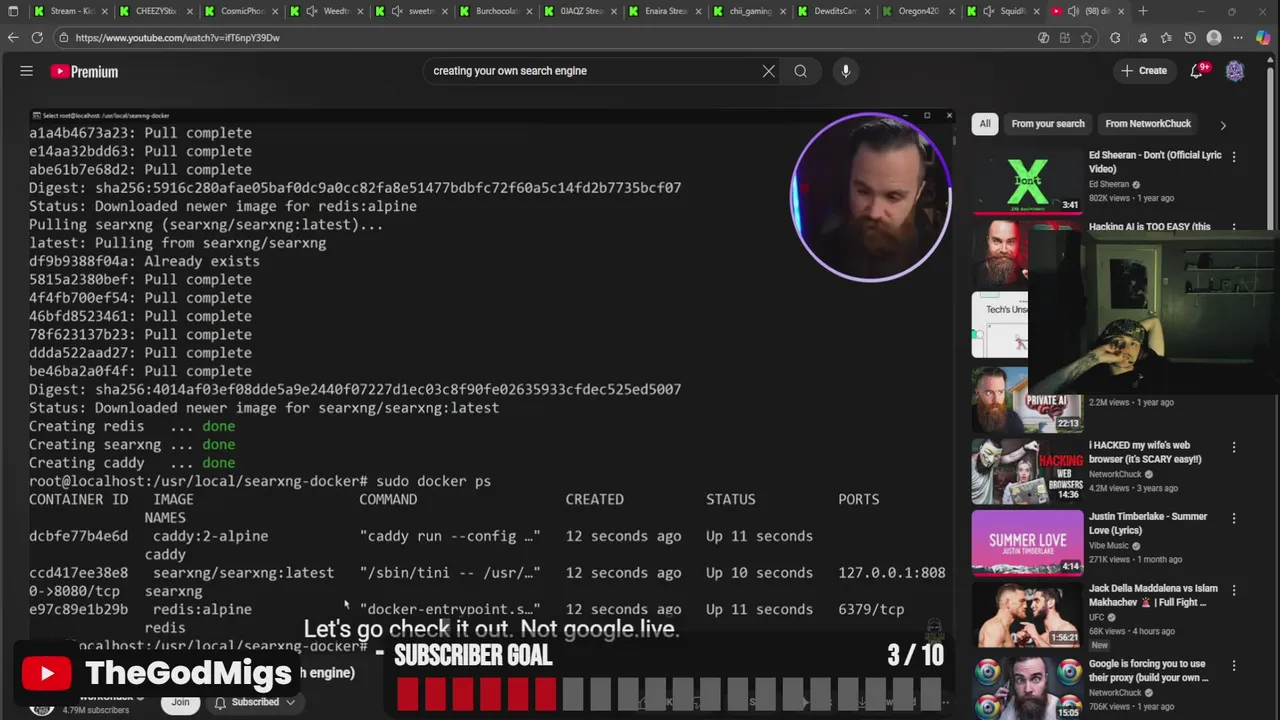Go to YouTube Premium home logo

click(84, 71)
